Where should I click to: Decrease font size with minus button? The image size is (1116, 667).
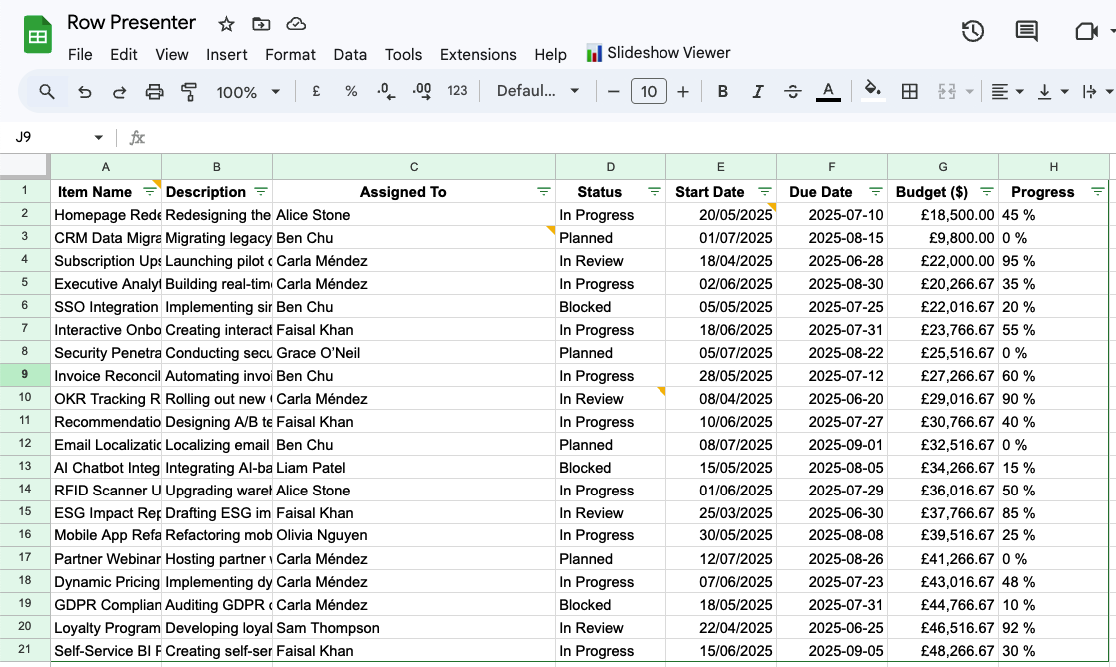614,92
